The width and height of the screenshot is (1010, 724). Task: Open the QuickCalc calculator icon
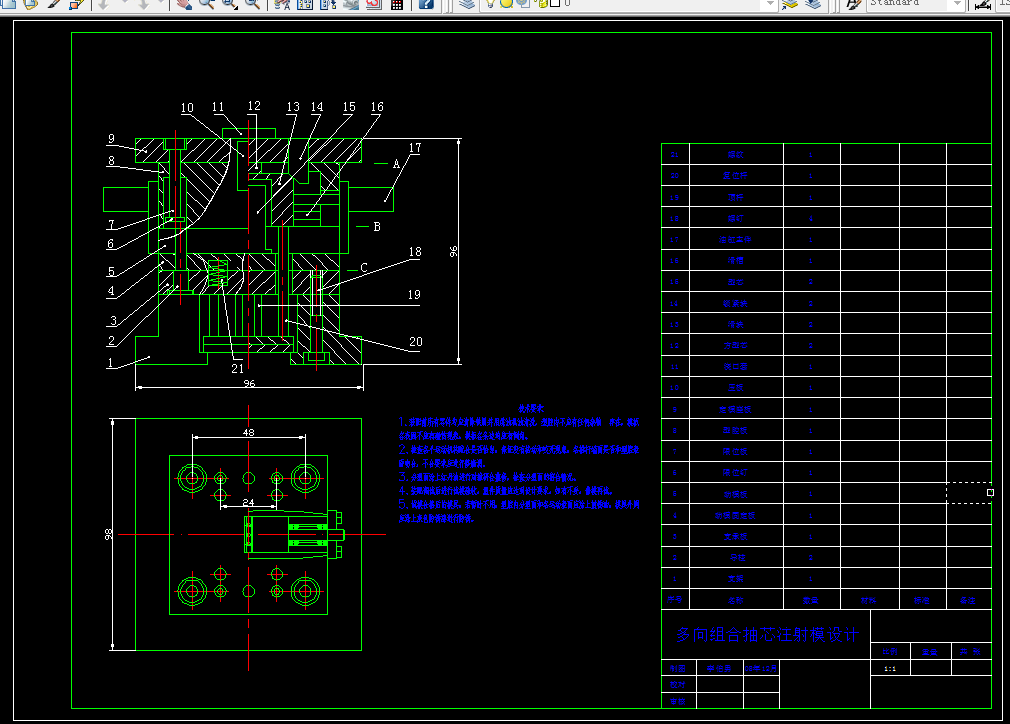[x=397, y=4]
